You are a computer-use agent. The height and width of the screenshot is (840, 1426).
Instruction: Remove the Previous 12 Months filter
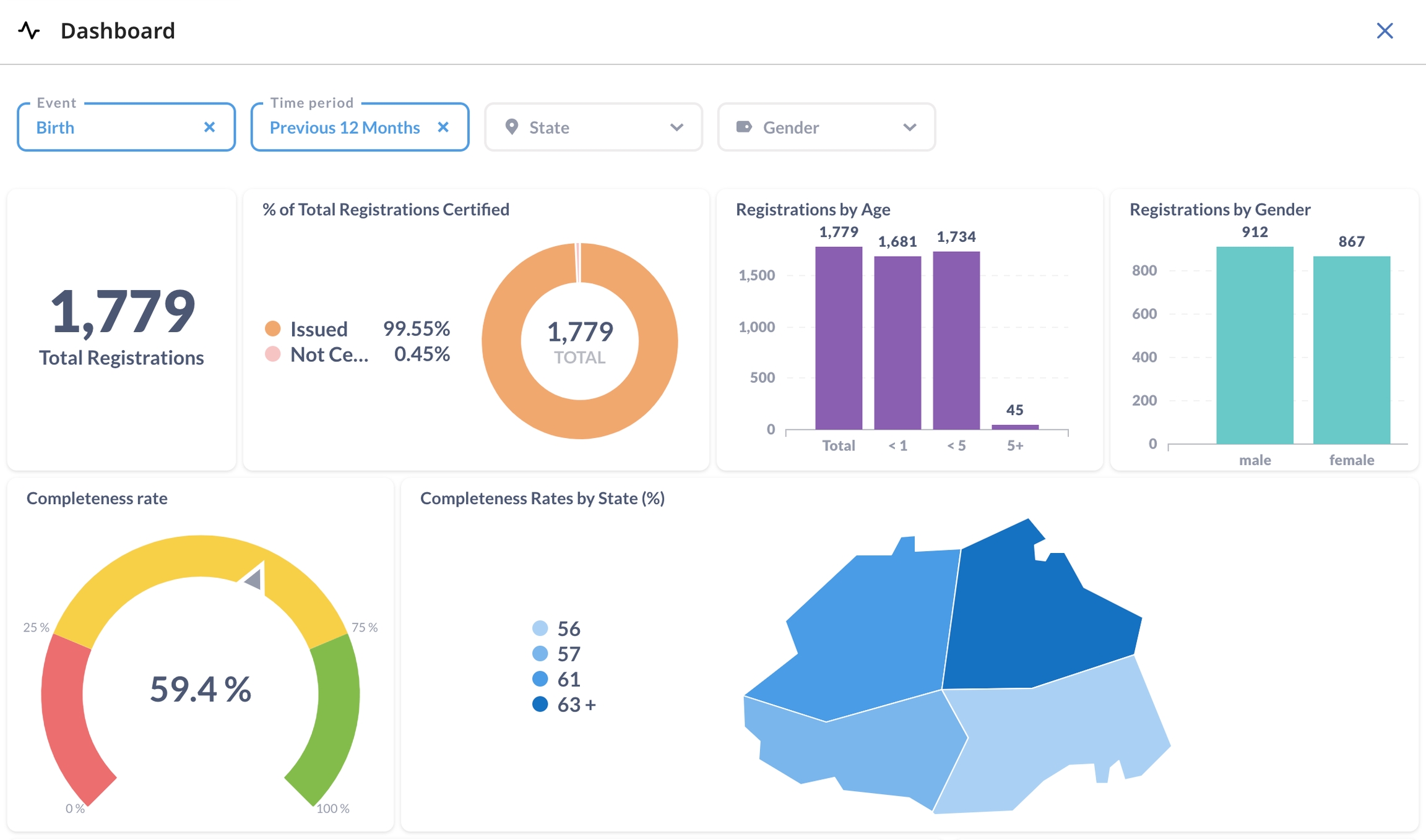click(443, 127)
